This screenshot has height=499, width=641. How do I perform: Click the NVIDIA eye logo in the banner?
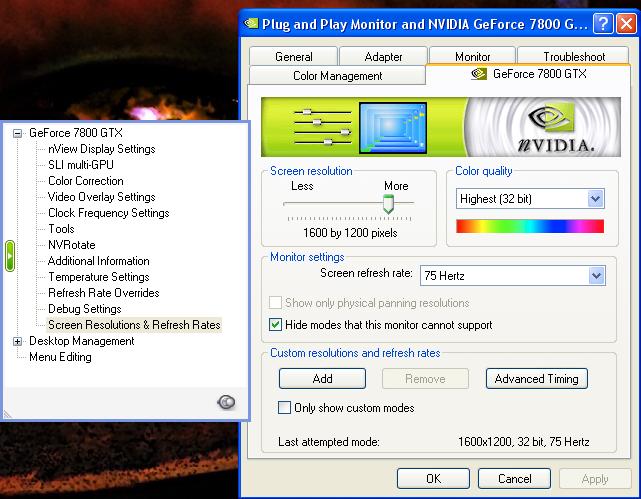click(x=551, y=116)
